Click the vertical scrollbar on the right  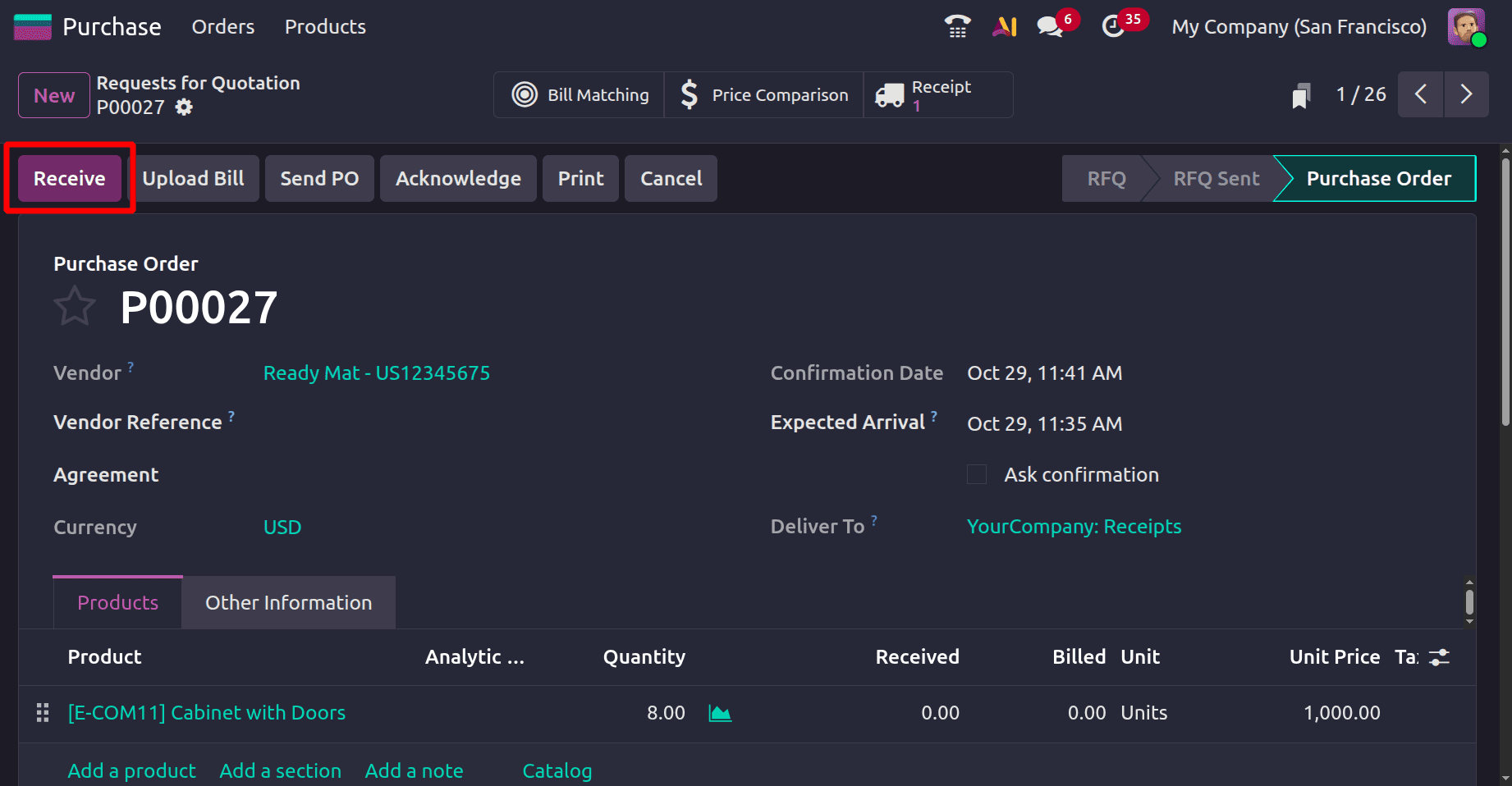pos(1469,602)
